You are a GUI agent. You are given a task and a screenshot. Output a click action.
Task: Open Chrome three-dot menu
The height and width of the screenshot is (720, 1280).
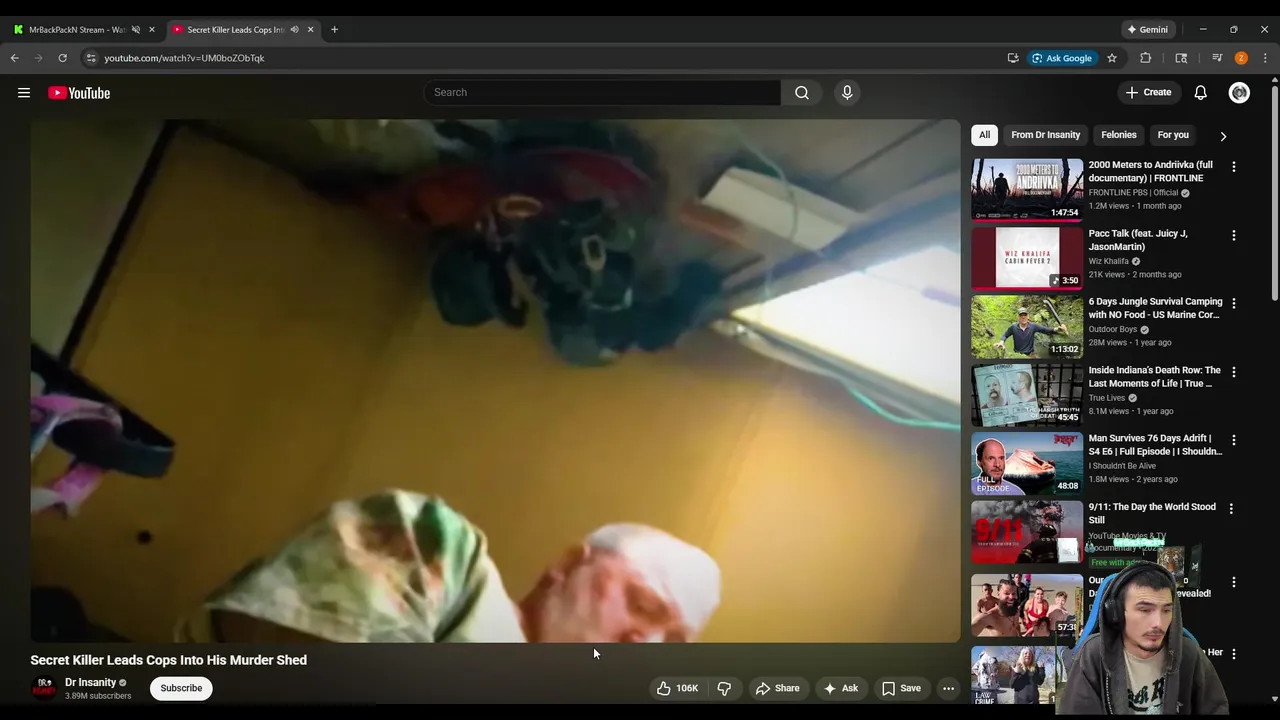pyautogui.click(x=1265, y=58)
